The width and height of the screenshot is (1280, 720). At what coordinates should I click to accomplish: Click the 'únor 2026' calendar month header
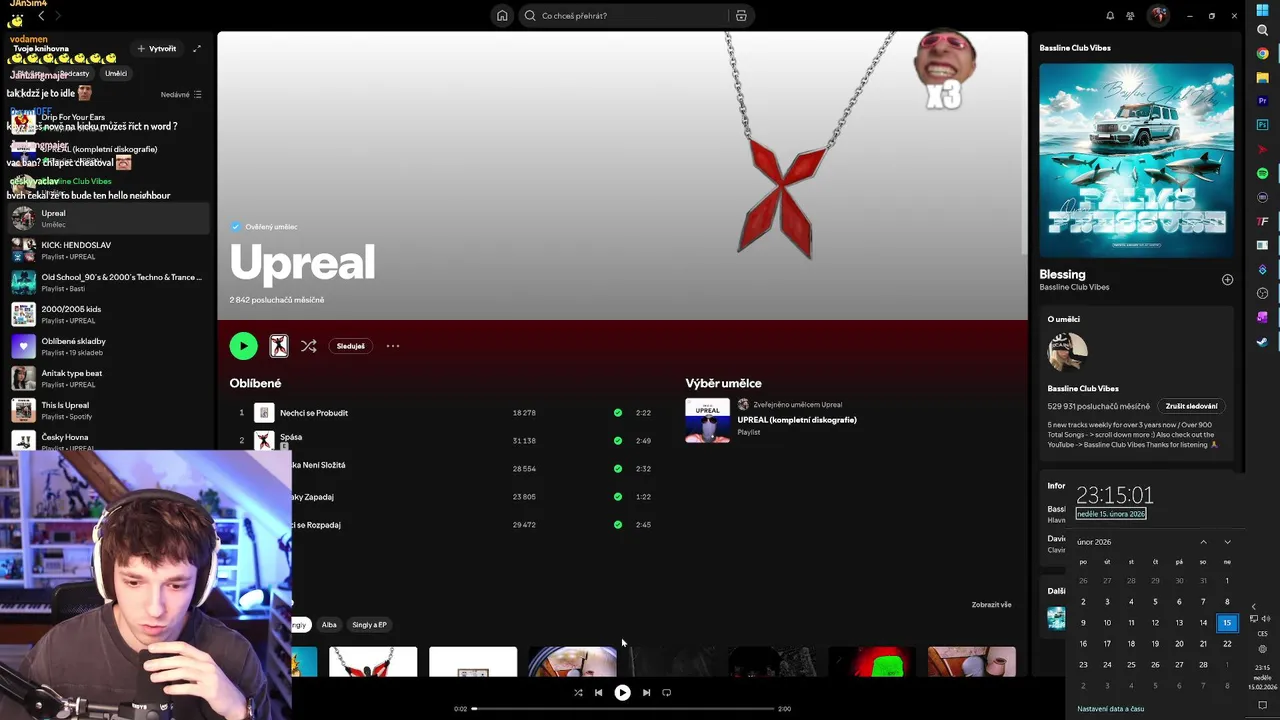1094,542
